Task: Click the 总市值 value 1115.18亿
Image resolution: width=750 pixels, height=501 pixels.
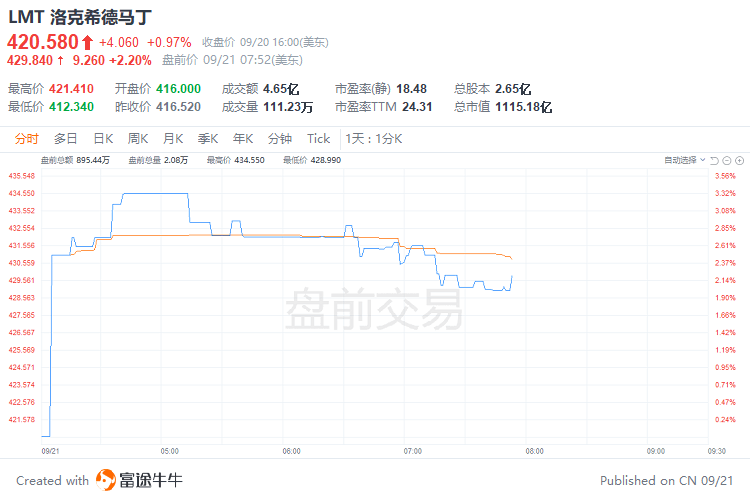Action: (x=523, y=107)
